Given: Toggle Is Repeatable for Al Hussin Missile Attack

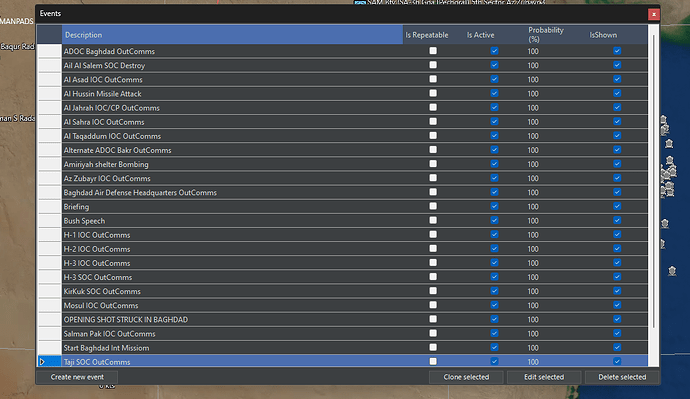Looking at the screenshot, I should point(433,93).
